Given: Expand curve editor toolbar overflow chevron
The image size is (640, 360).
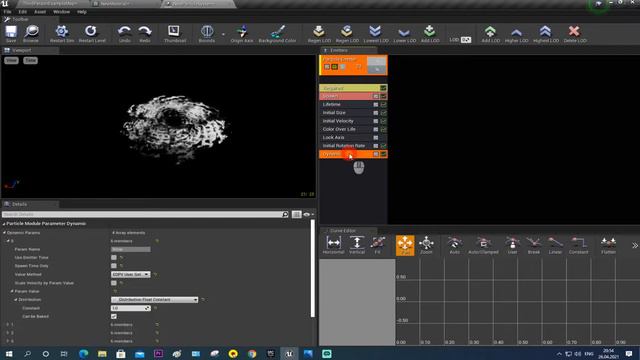Looking at the screenshot, I should 635,245.
